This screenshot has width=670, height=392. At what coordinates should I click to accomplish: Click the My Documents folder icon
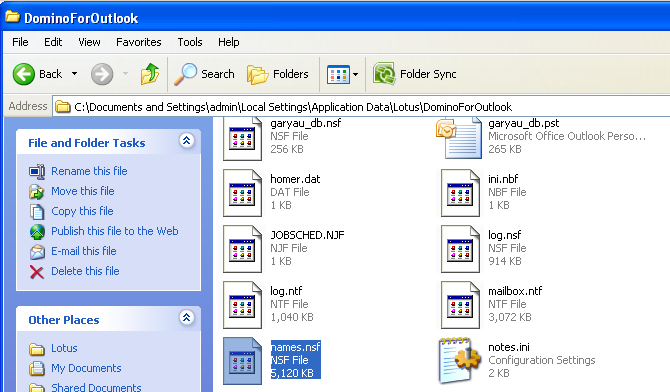tap(37, 368)
